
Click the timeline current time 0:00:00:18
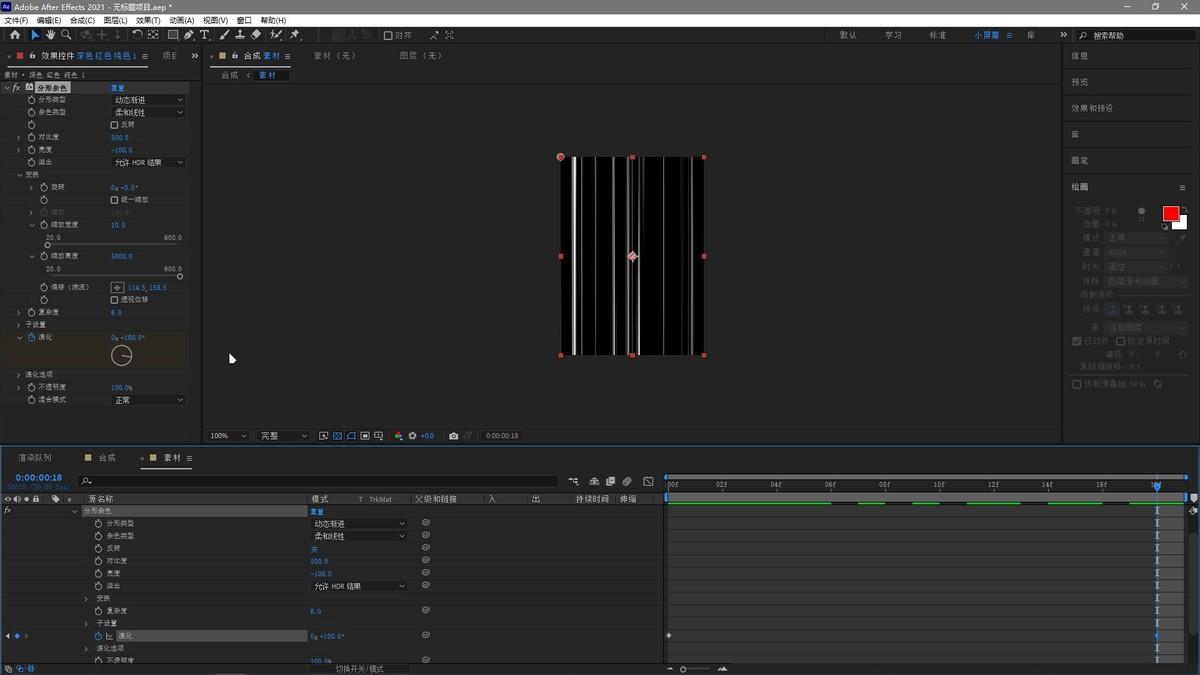pyautogui.click(x=39, y=478)
